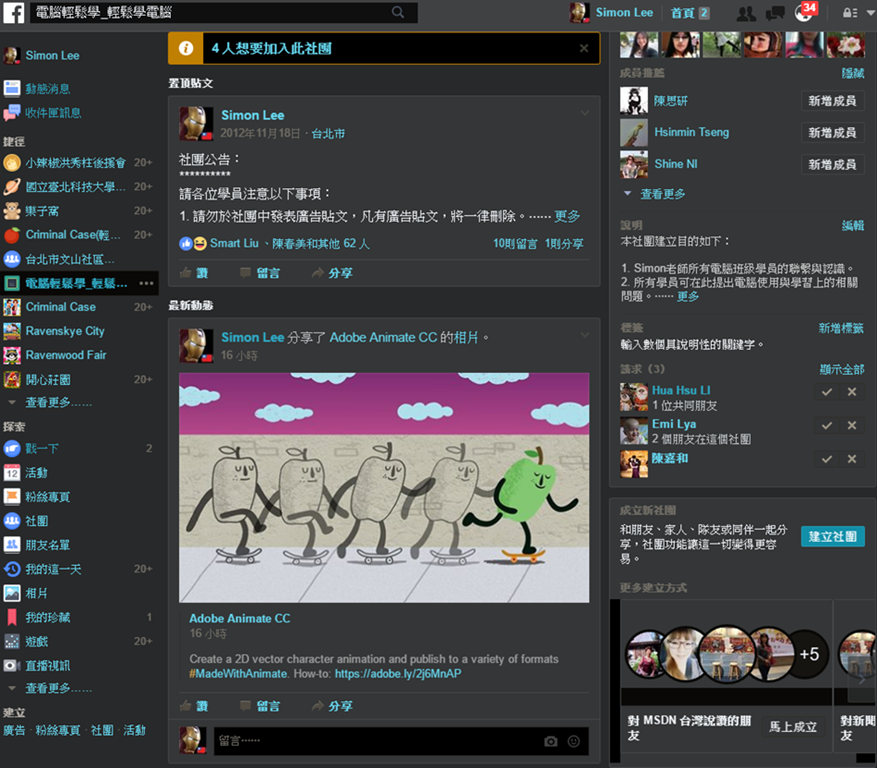This screenshot has height=768, width=877.
Task: Open privacy shortcuts lock icon
Action: 850,13
